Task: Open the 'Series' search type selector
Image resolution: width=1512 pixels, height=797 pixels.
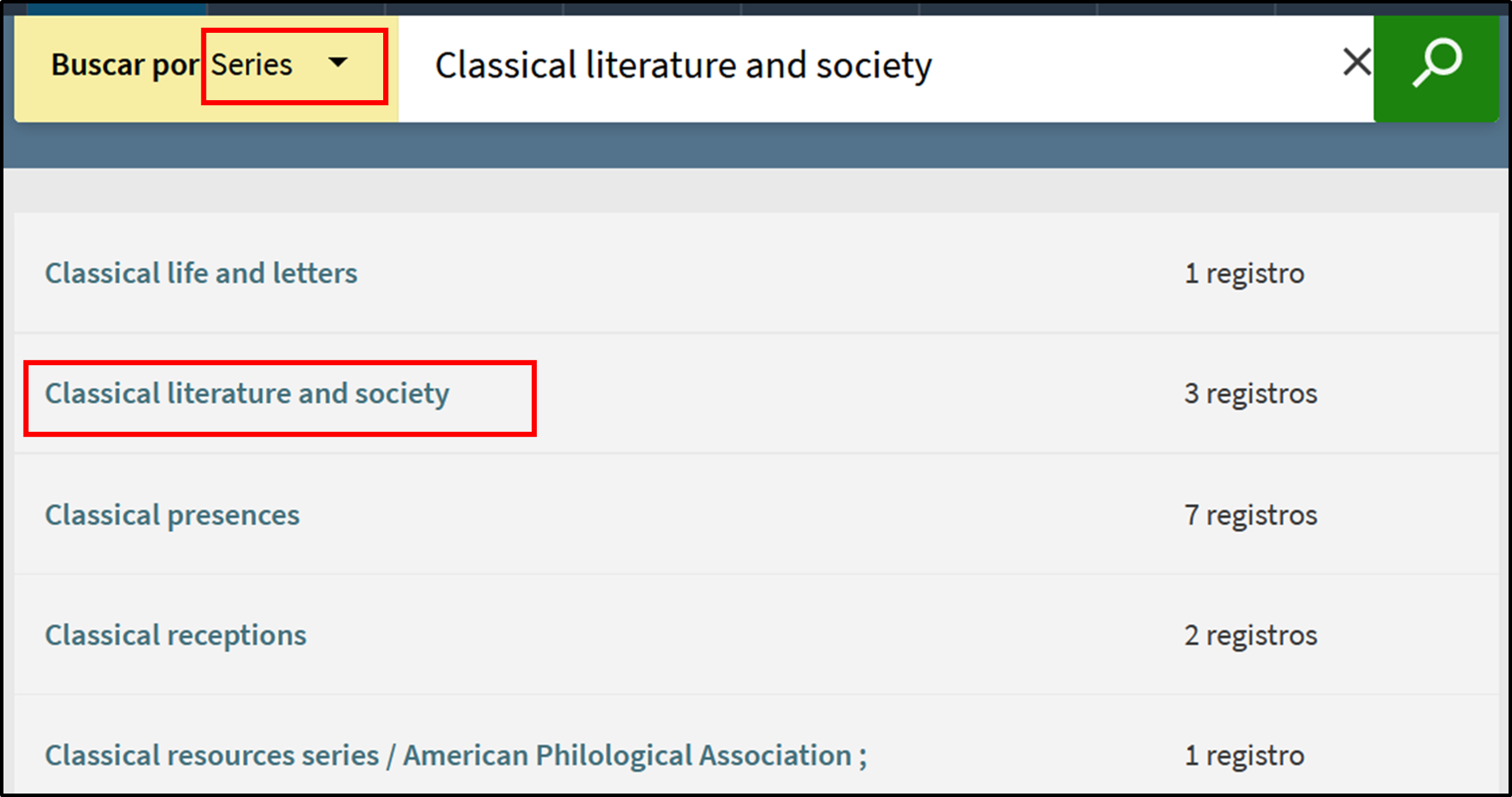Action: pos(253,65)
